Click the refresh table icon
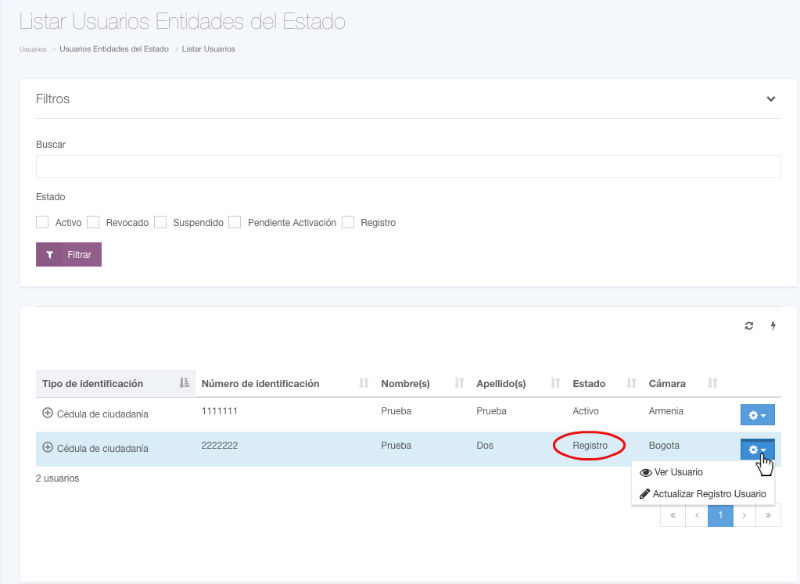The image size is (800, 584). 749,326
